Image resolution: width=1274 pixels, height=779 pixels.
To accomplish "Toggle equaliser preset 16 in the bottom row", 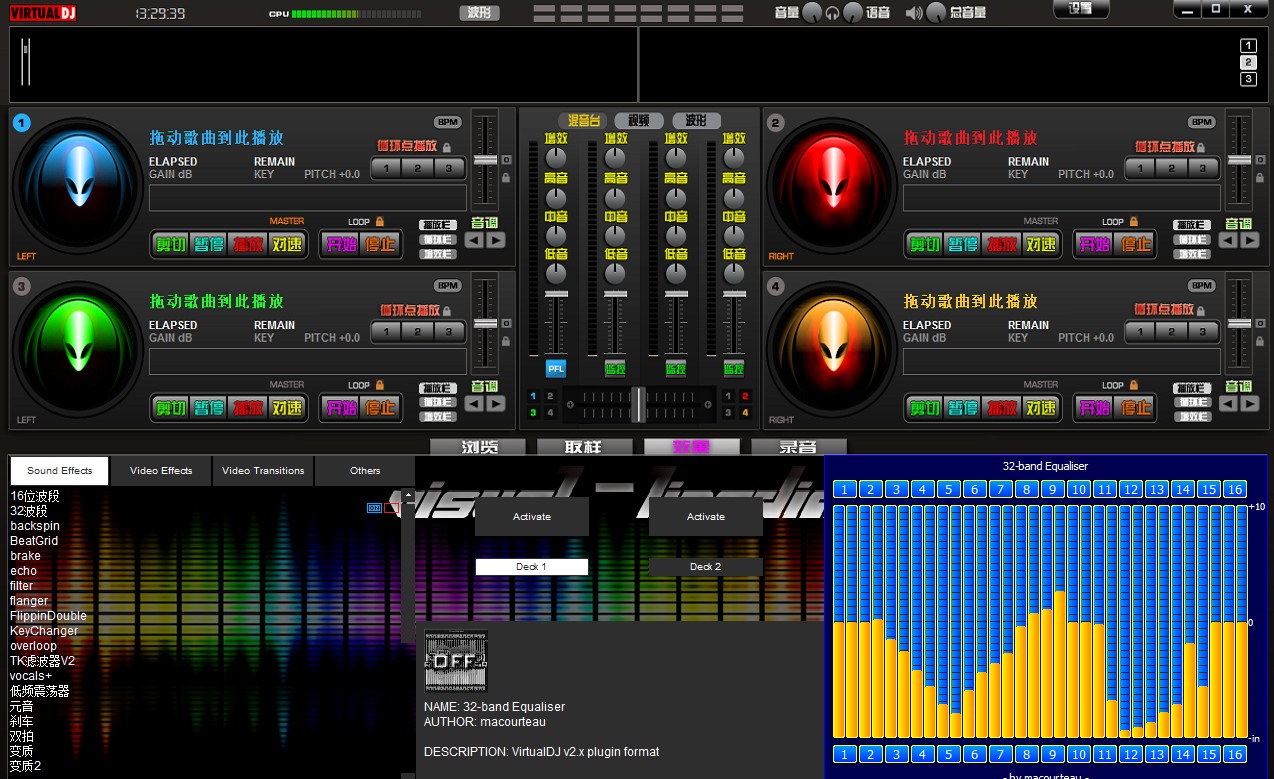I will [x=1235, y=754].
